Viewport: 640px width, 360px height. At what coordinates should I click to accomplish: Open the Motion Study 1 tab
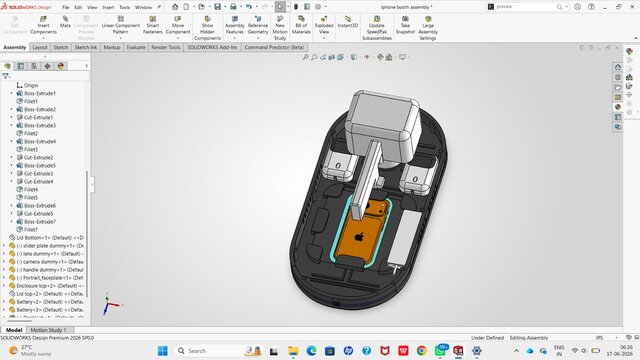coord(48,330)
